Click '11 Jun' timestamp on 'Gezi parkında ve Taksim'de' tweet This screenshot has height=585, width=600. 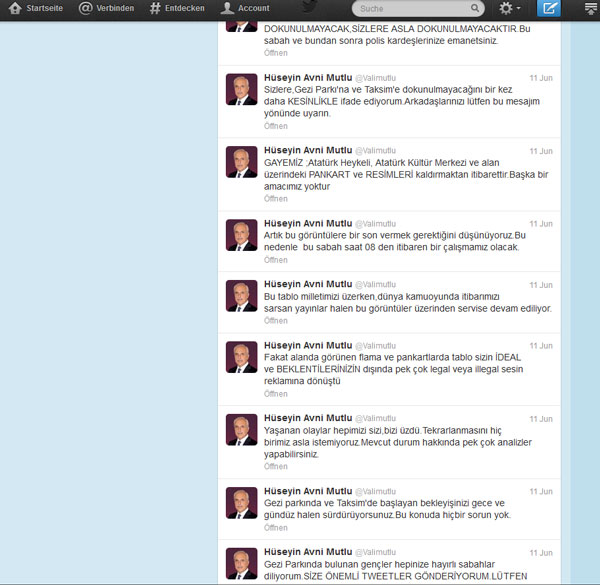[540, 491]
